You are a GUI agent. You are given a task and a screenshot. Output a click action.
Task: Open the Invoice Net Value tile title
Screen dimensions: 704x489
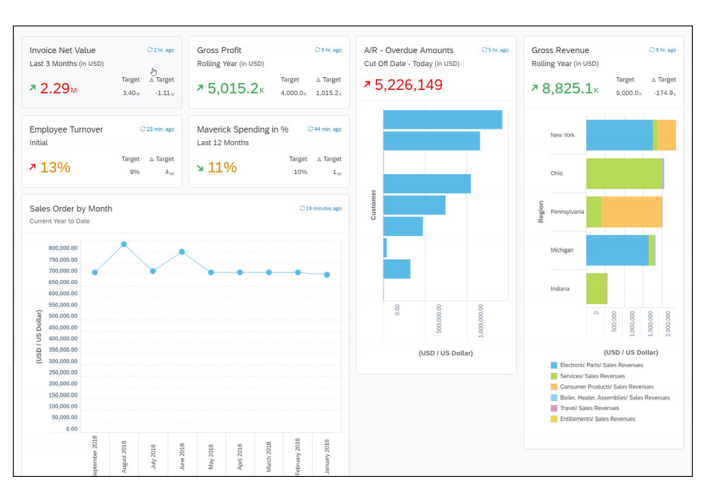point(62,50)
